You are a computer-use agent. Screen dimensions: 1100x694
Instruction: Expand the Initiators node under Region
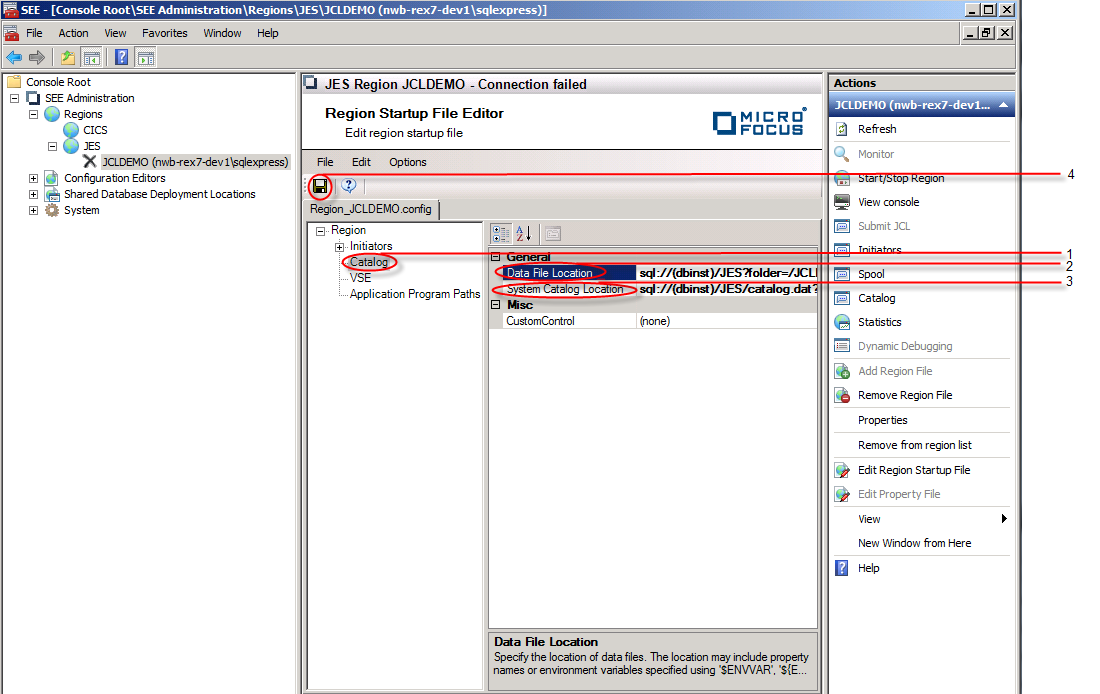pos(340,246)
